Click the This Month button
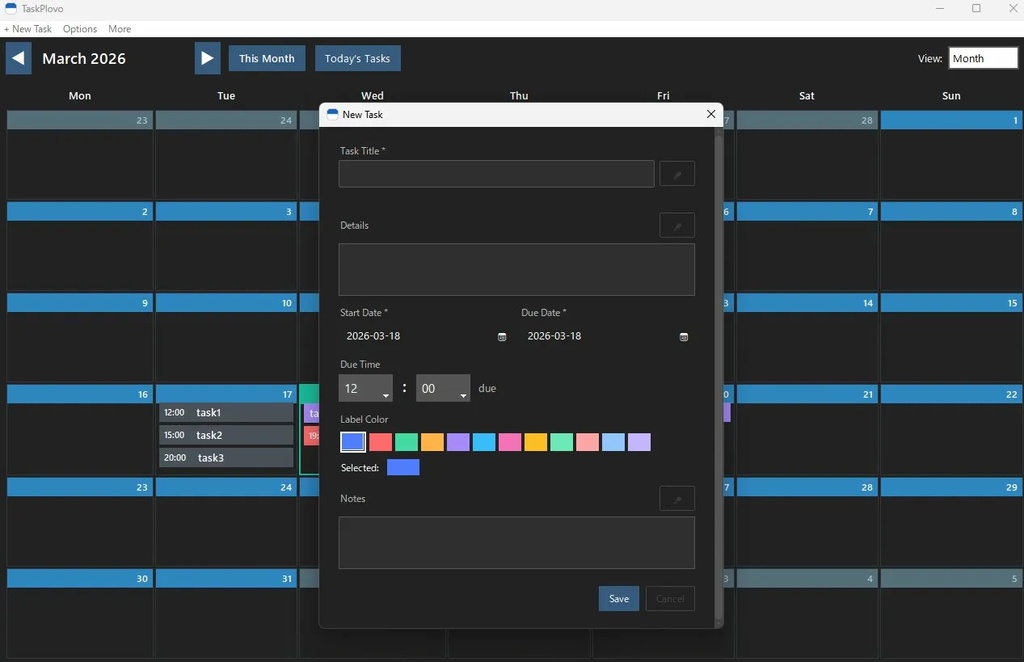This screenshot has height=662, width=1024. click(x=266, y=58)
